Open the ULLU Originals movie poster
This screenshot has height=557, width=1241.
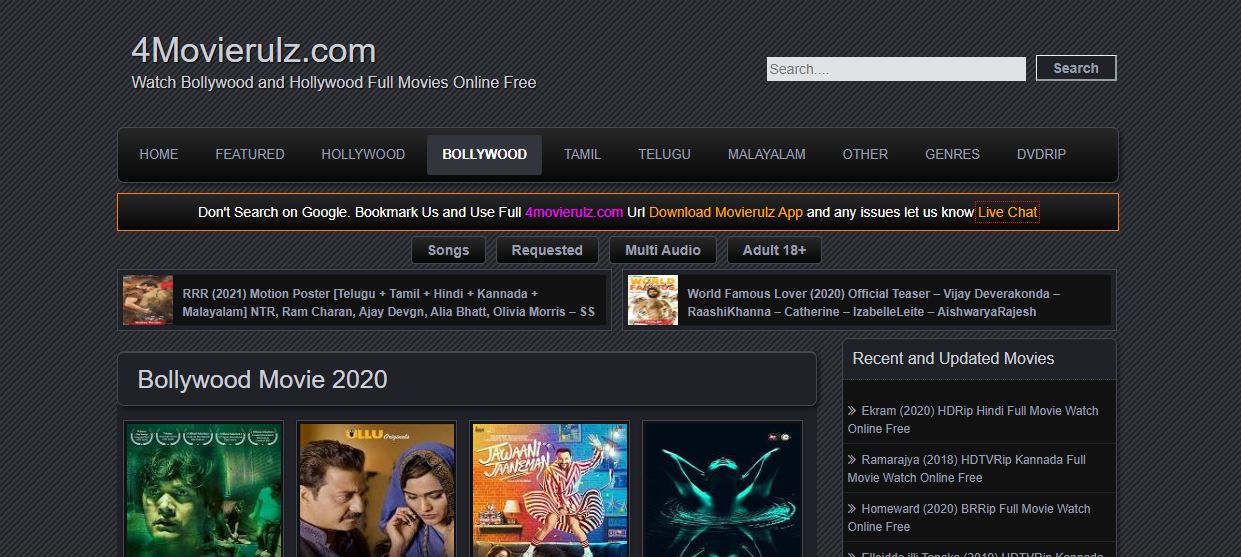click(x=376, y=489)
